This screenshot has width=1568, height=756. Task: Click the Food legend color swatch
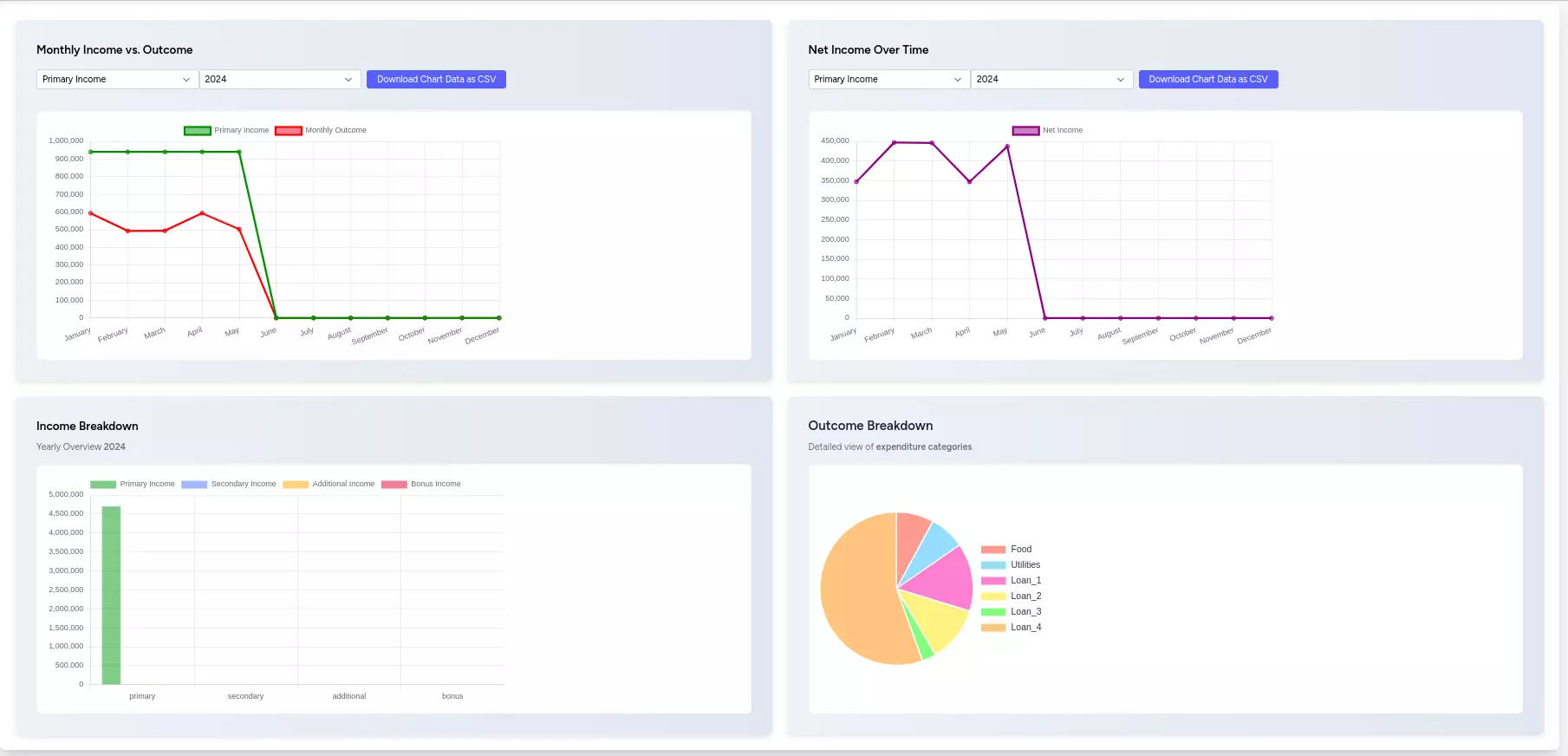tap(993, 550)
